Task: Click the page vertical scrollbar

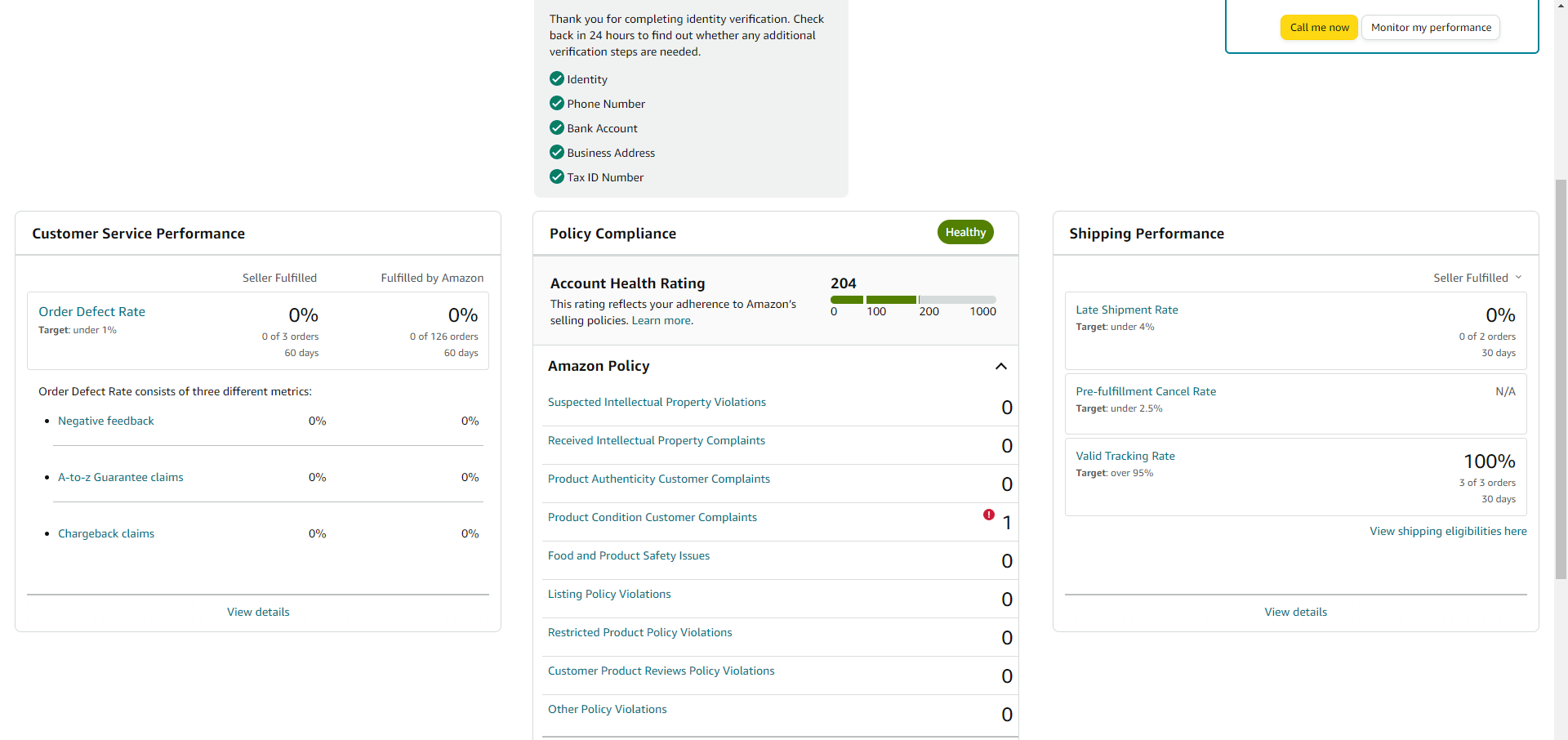Action: (x=1561, y=380)
